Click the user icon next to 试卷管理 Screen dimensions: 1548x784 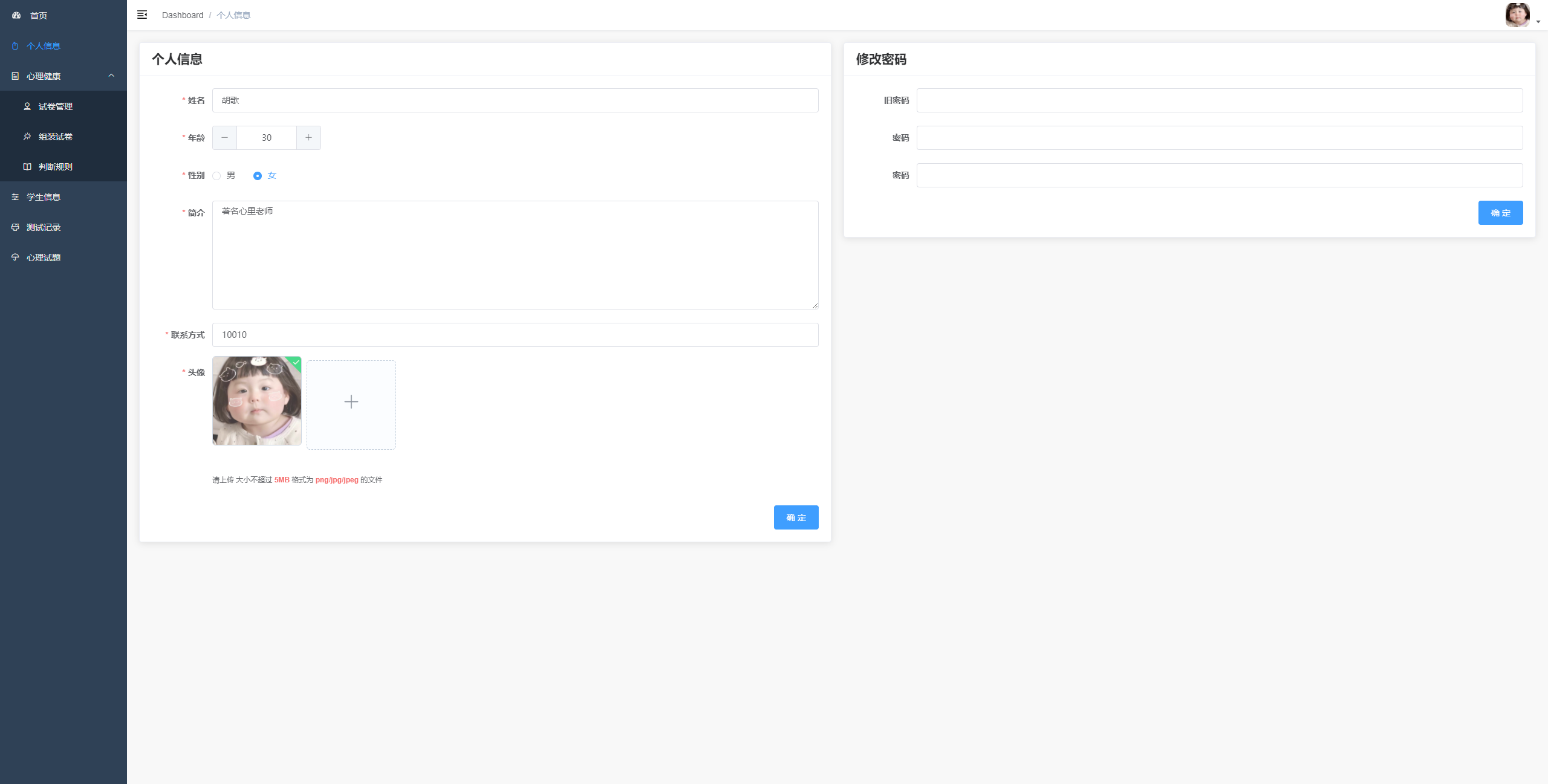27,106
